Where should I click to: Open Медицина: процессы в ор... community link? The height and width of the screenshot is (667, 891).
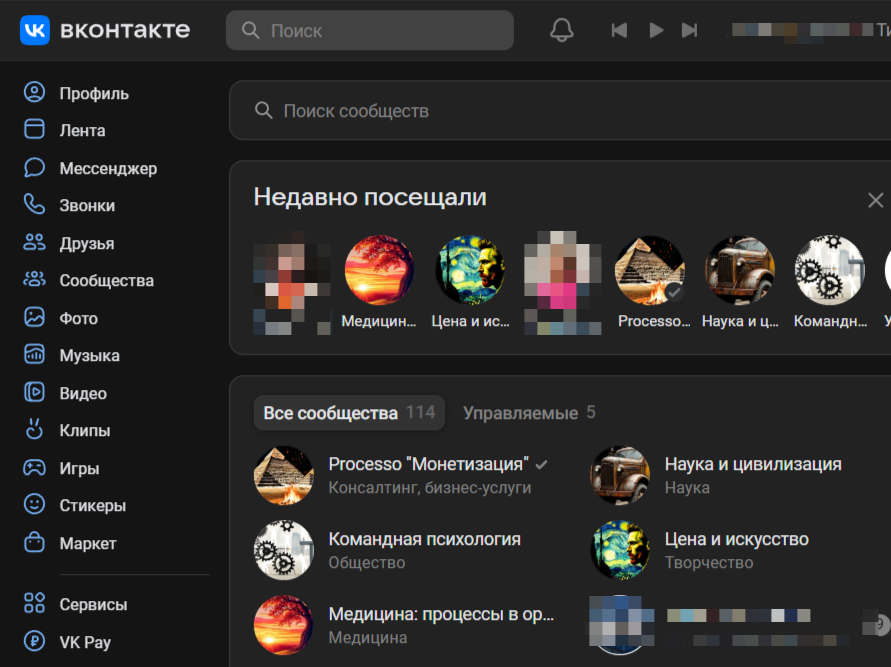tap(441, 614)
